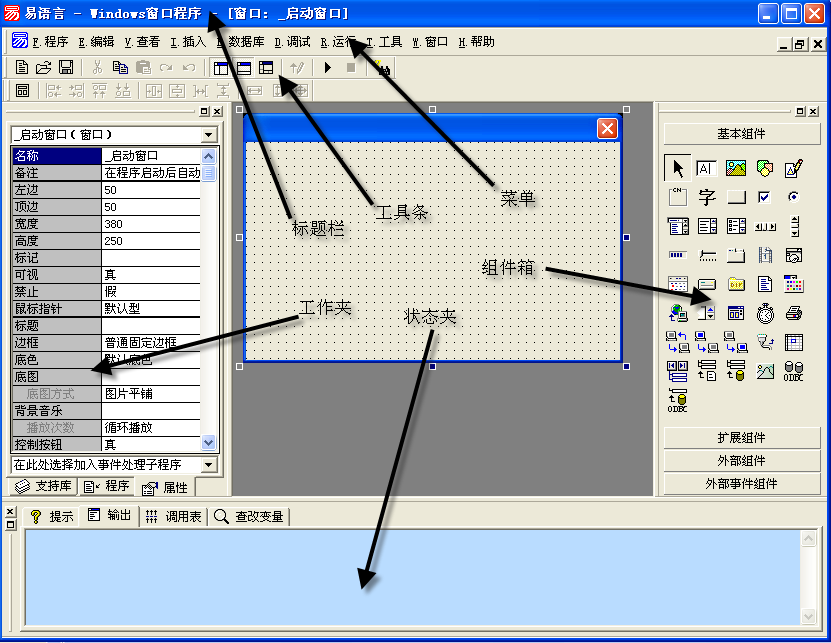
Task: Create a new file from the toolbar
Action: 22,67
